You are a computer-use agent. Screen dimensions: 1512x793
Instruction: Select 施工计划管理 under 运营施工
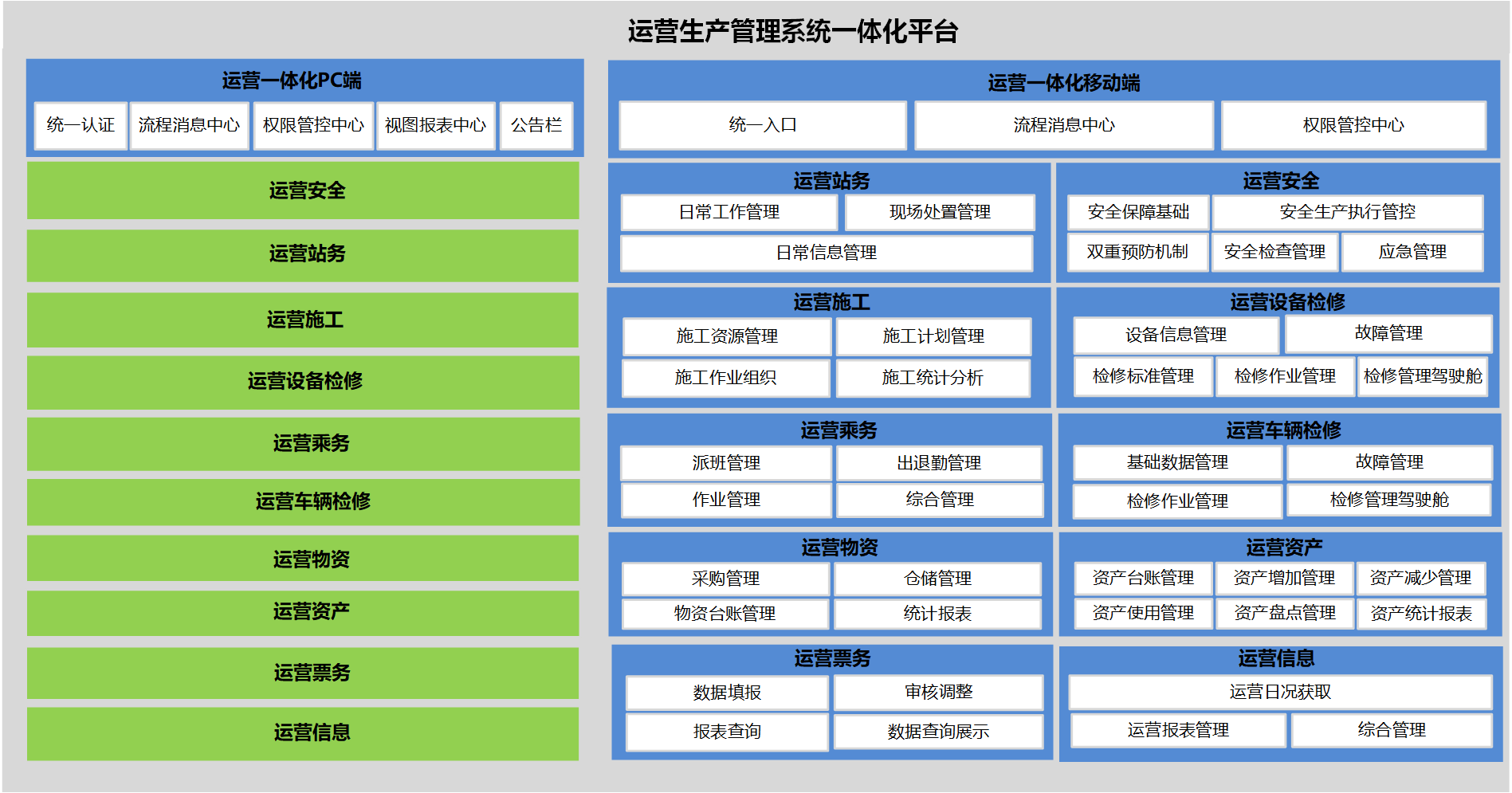point(933,336)
